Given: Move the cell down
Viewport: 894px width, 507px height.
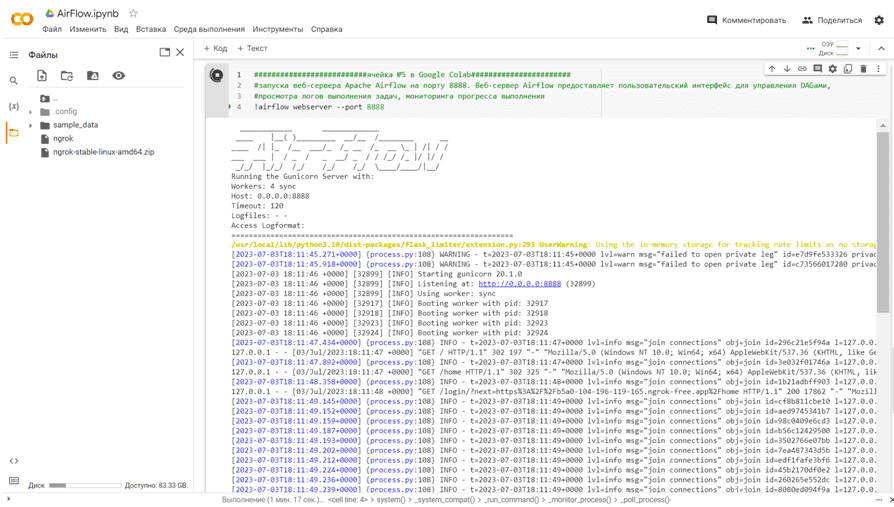Looking at the screenshot, I should (x=787, y=68).
